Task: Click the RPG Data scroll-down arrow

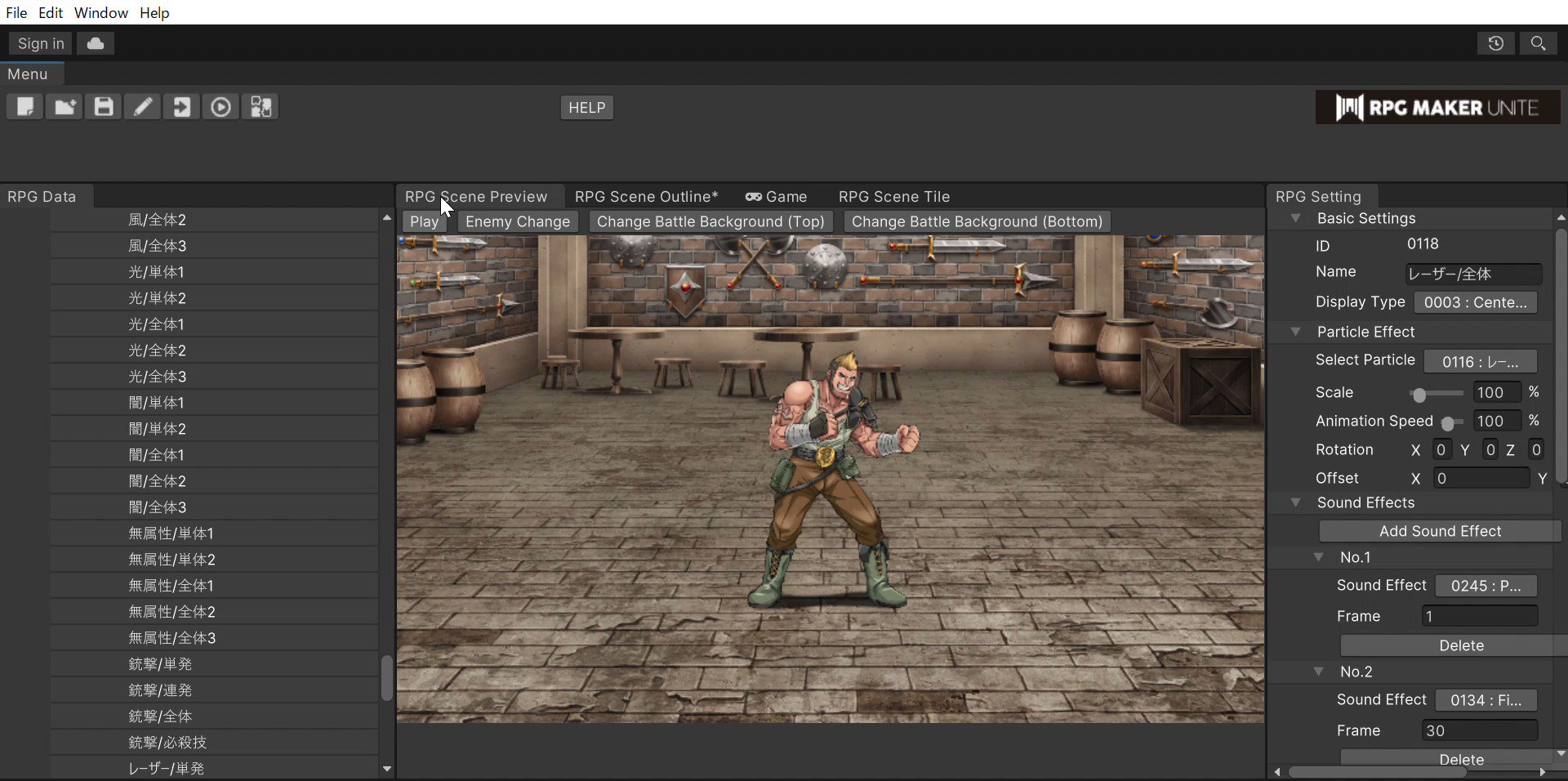Action: click(x=387, y=769)
